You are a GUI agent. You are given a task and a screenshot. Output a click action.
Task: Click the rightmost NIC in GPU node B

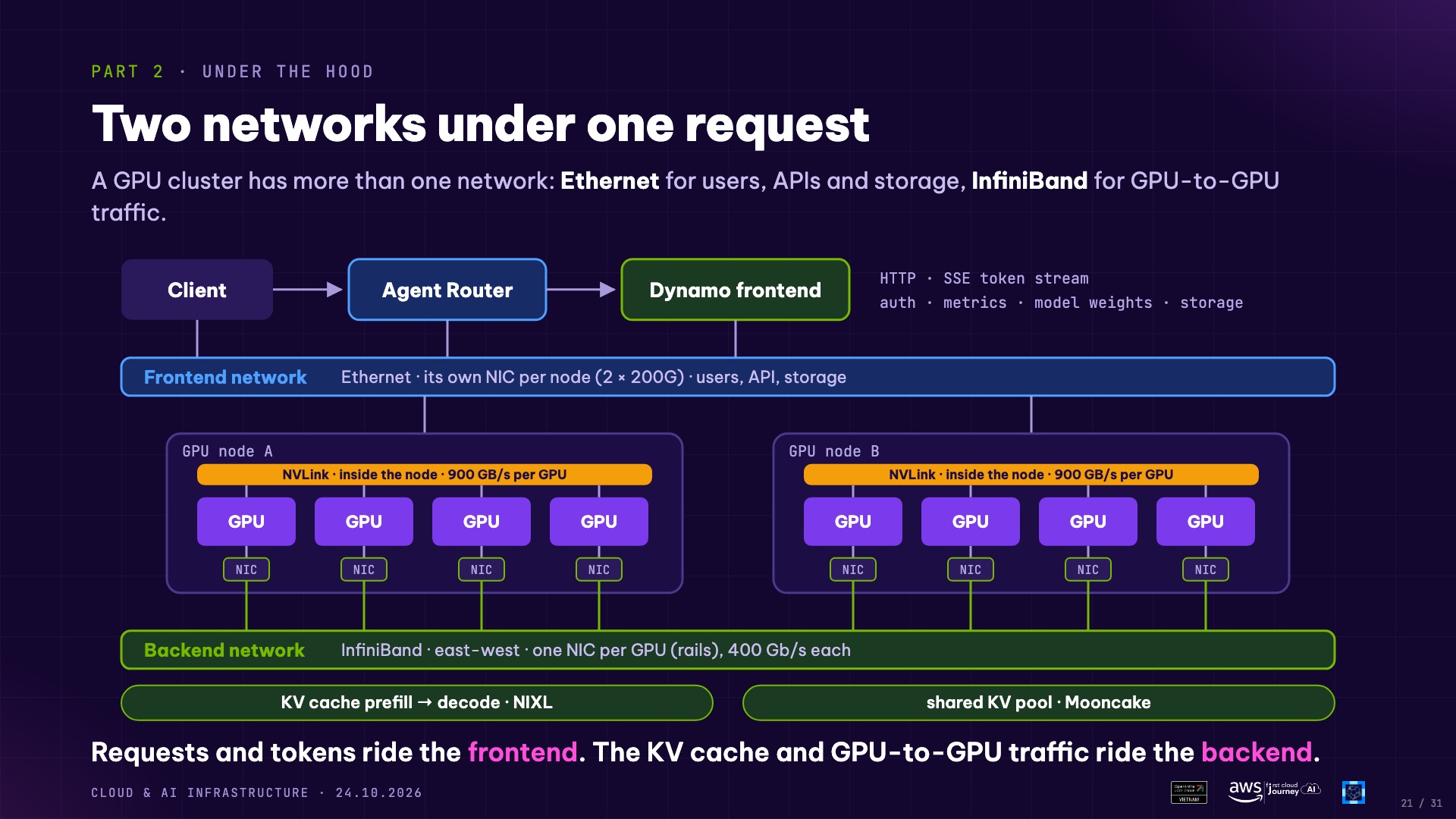[x=1206, y=570]
